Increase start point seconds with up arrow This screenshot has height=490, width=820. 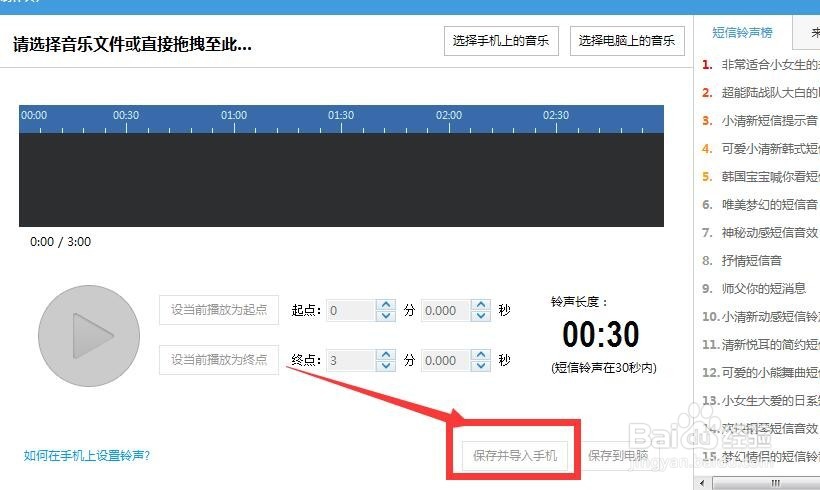point(481,304)
